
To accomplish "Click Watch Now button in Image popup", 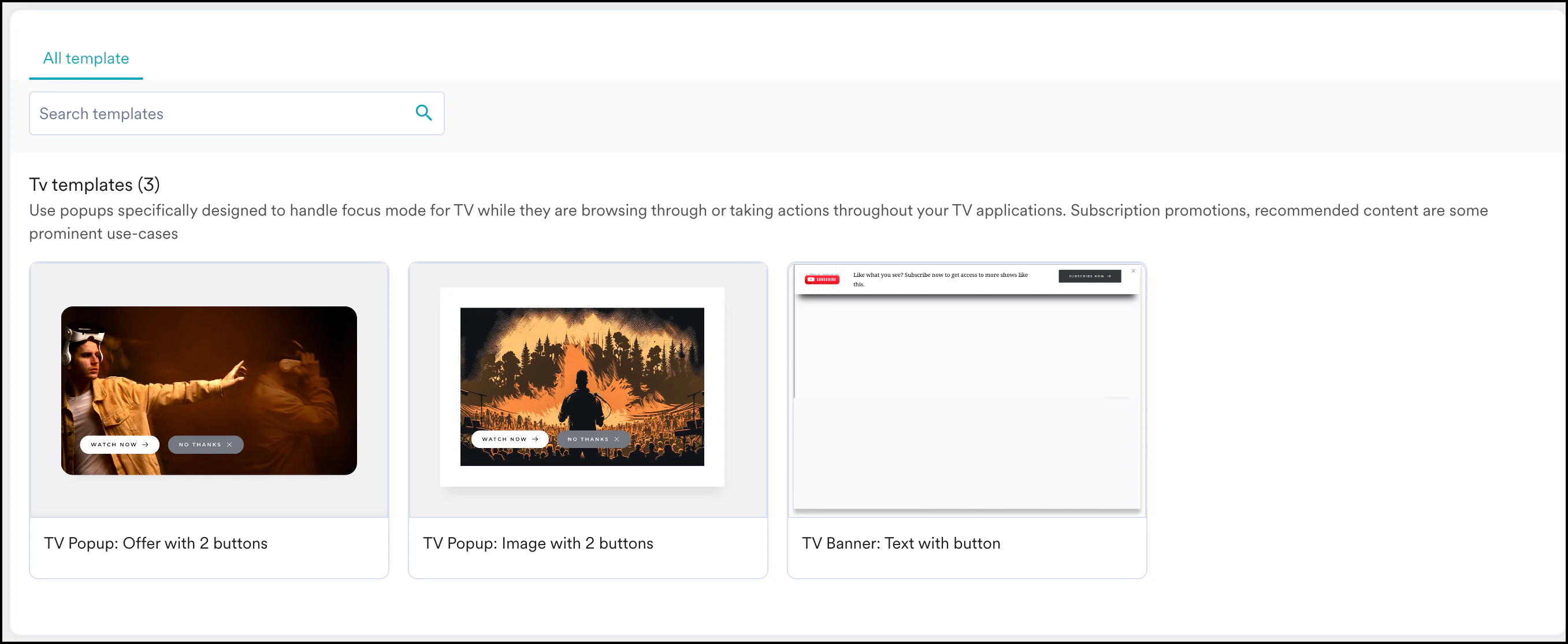I will [x=510, y=439].
